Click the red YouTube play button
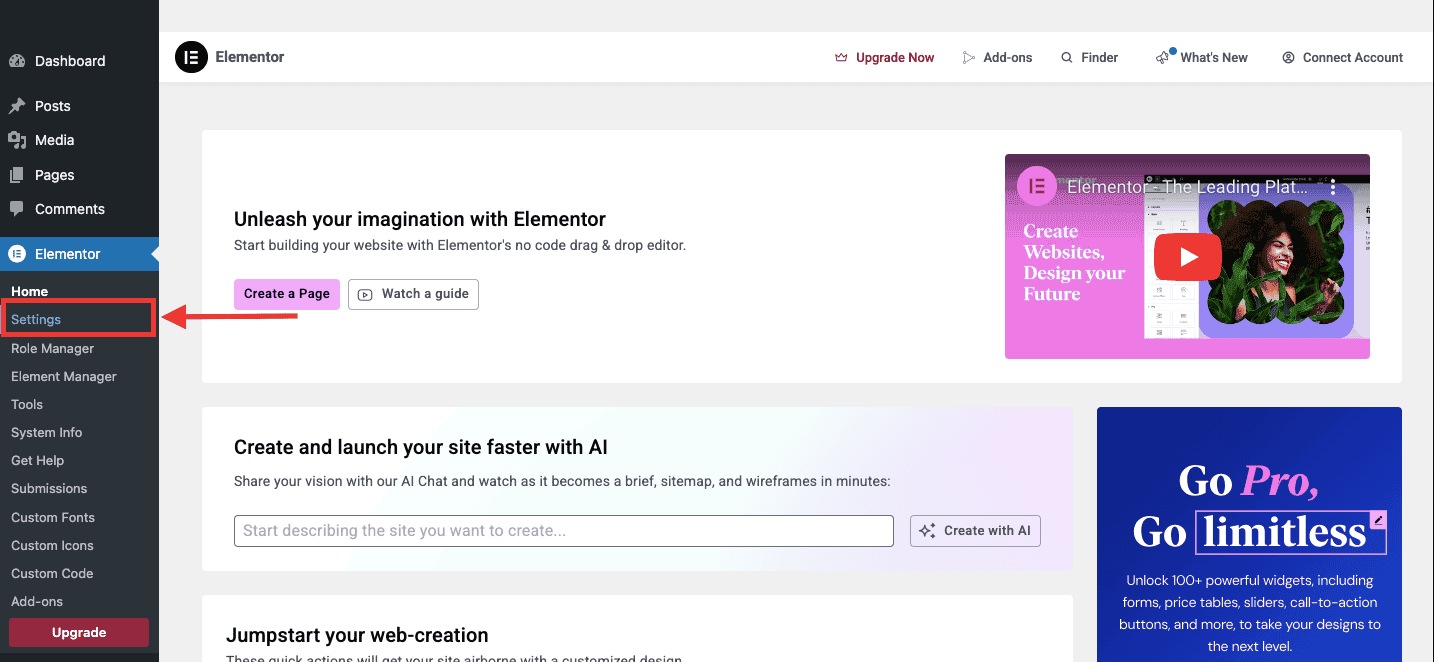1434x662 pixels. 1188,257
